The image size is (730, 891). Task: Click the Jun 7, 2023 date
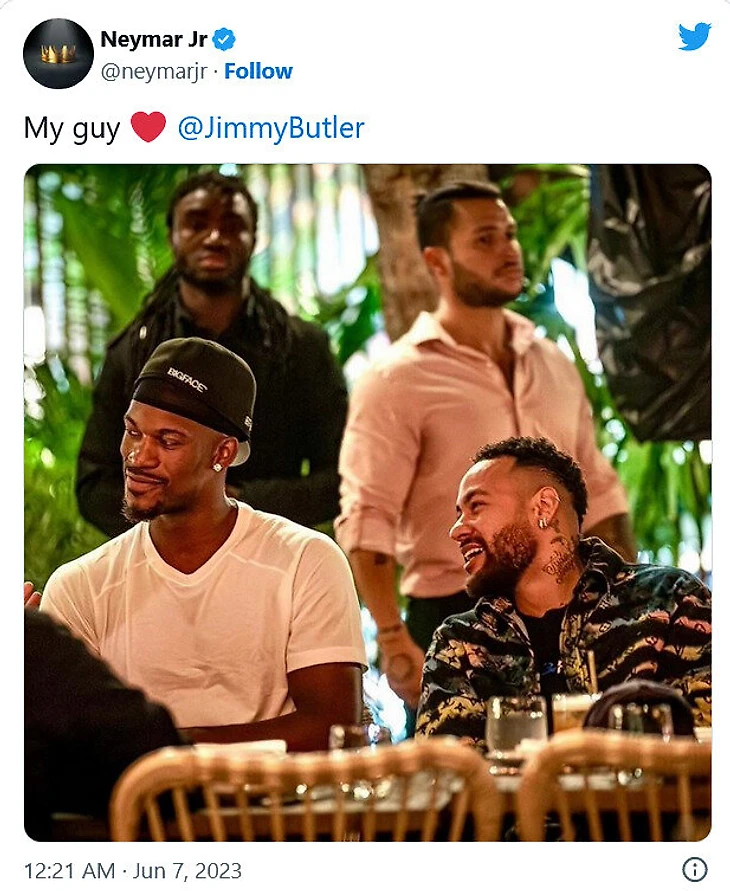tap(187, 871)
